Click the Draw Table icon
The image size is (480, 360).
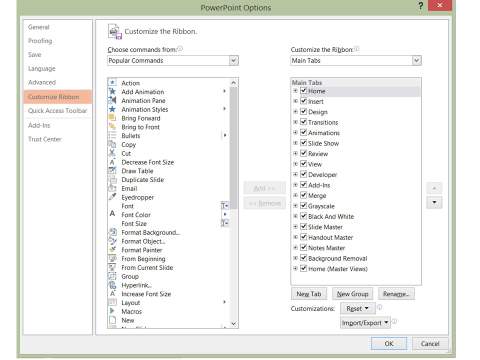(112, 170)
